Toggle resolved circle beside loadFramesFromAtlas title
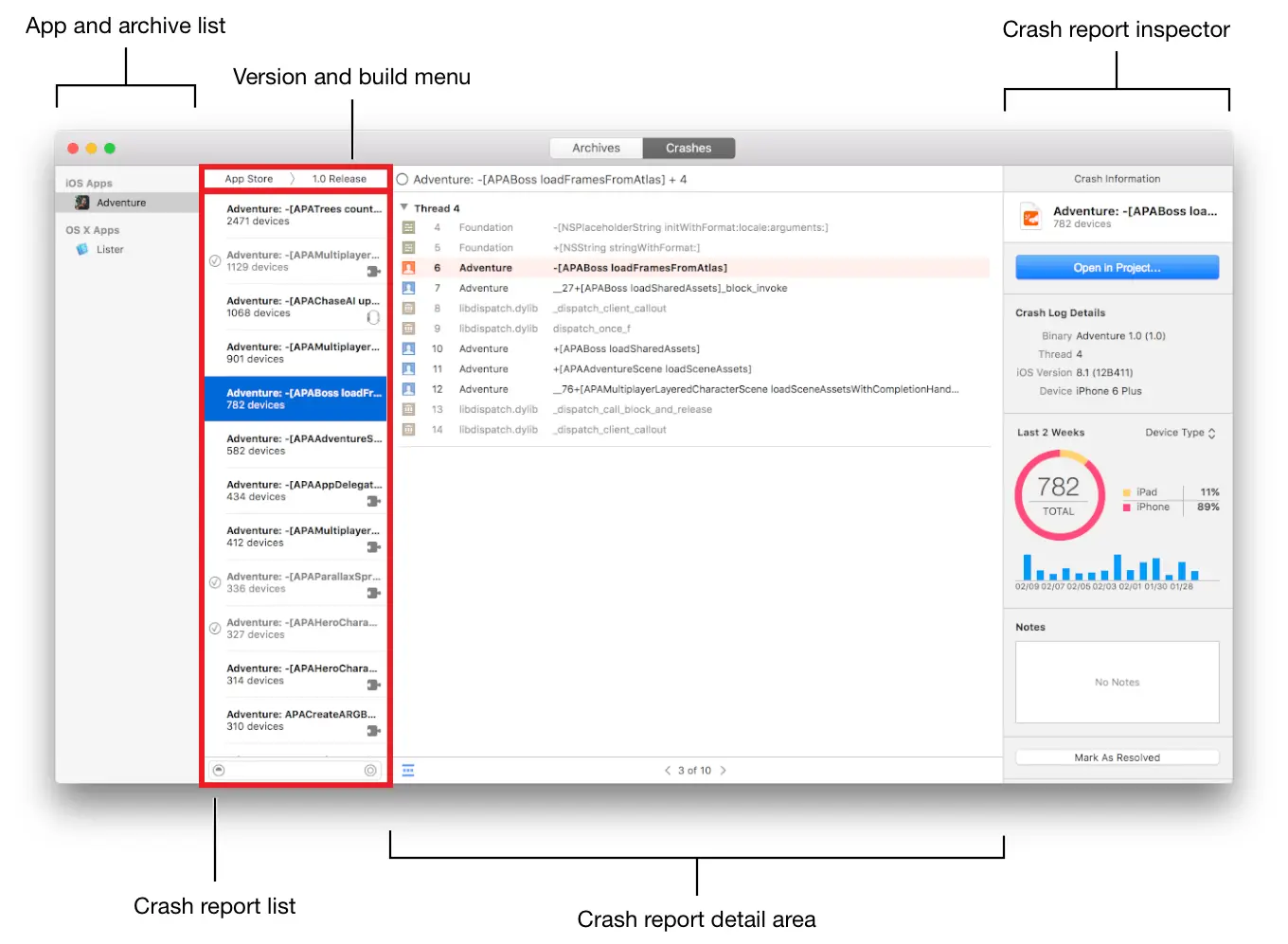The width and height of the screenshot is (1288, 944). click(x=402, y=179)
